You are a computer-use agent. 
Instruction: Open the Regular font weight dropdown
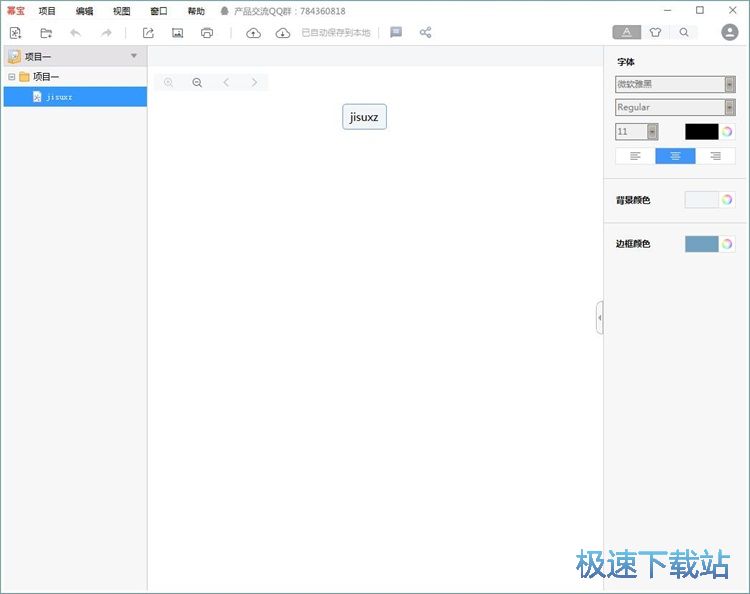675,107
